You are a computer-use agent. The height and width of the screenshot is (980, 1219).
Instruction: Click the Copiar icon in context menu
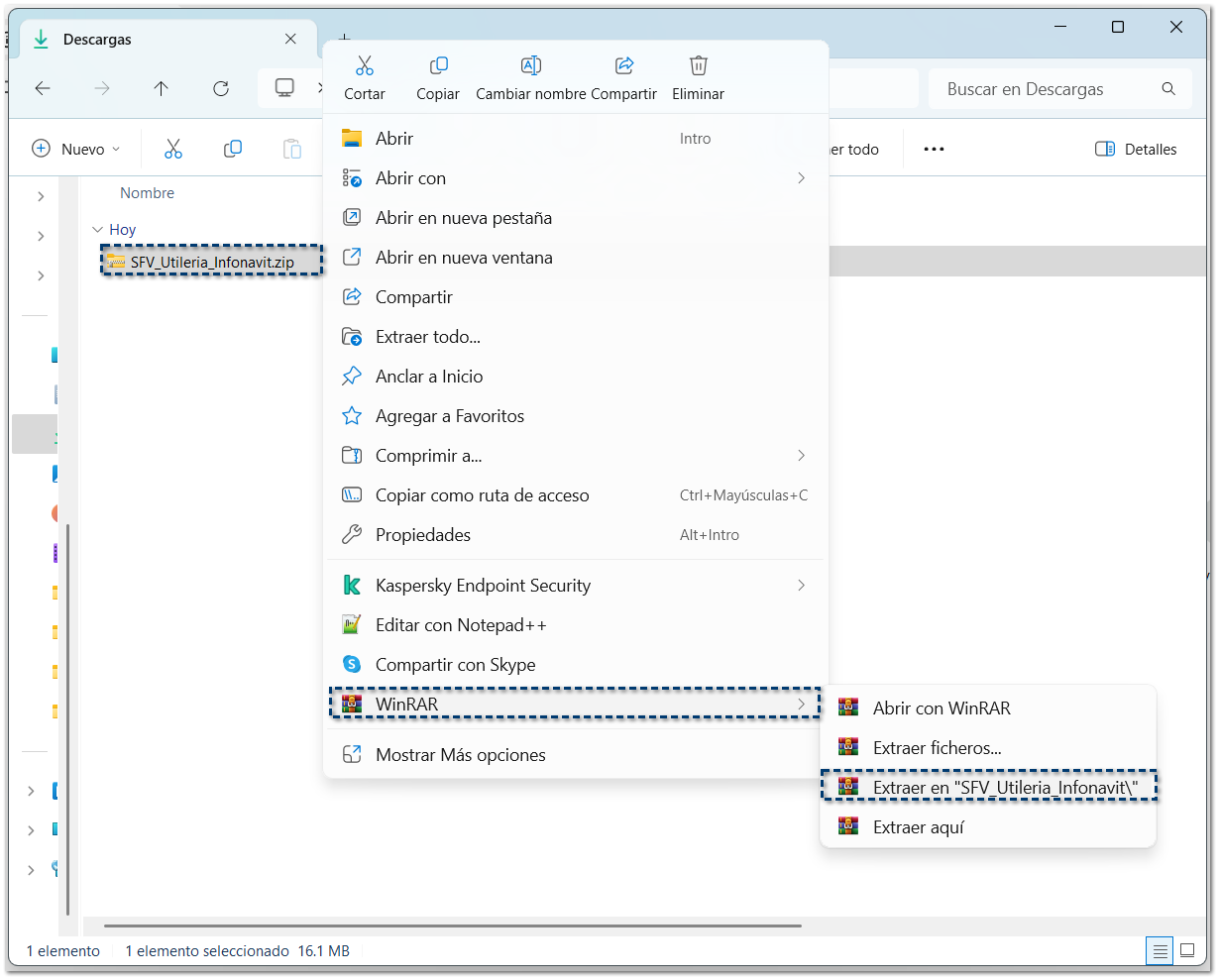coord(438,66)
